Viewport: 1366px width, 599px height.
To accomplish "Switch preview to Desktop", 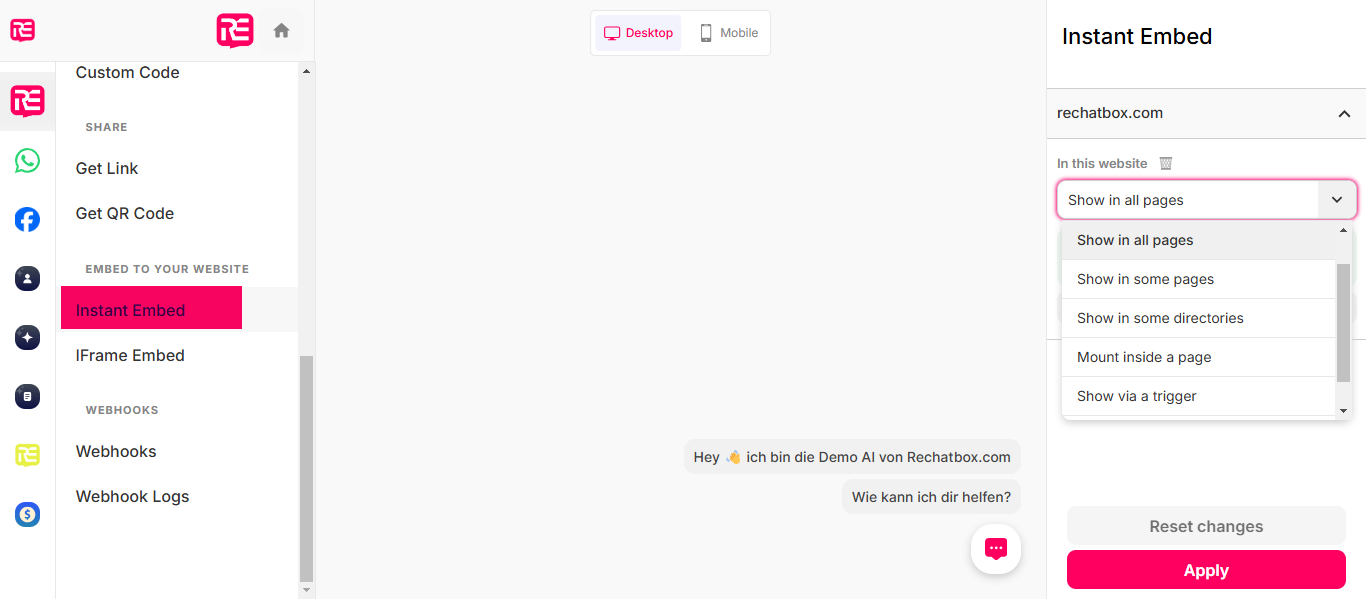I will tap(638, 33).
